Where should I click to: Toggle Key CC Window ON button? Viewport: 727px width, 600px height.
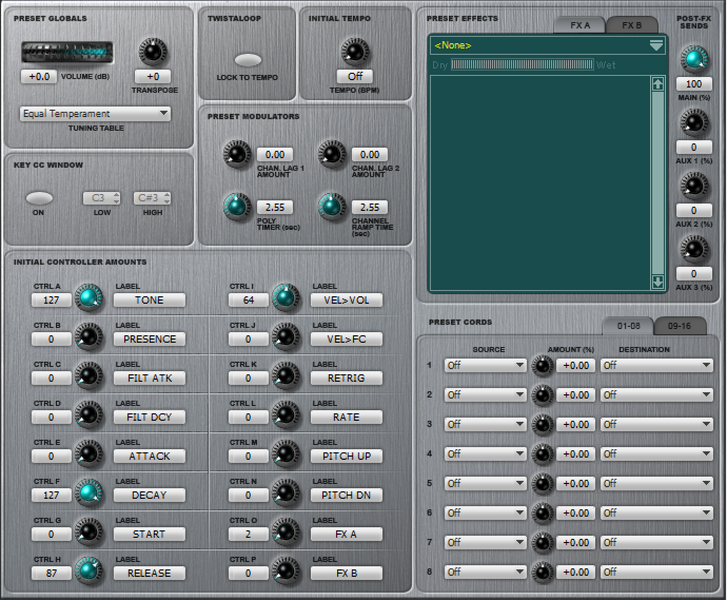[x=39, y=198]
